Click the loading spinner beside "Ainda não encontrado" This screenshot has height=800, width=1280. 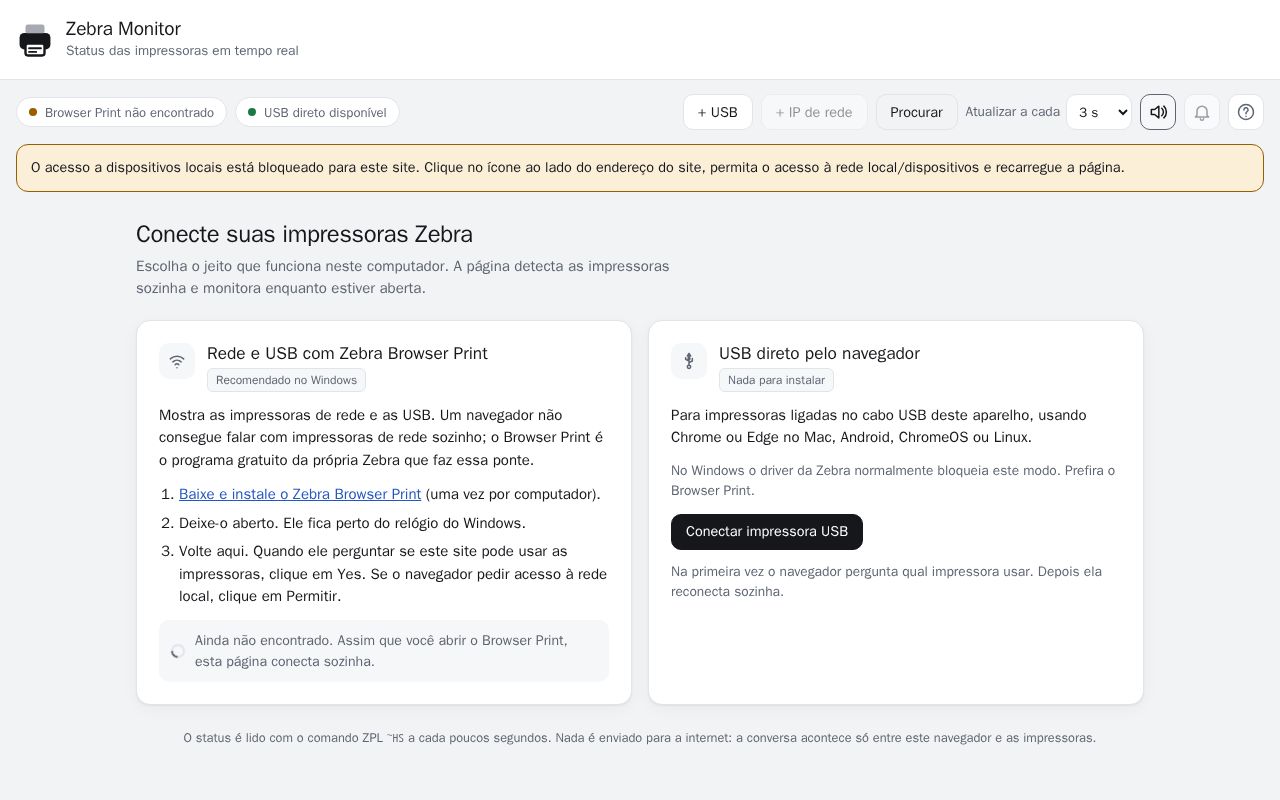click(x=178, y=651)
